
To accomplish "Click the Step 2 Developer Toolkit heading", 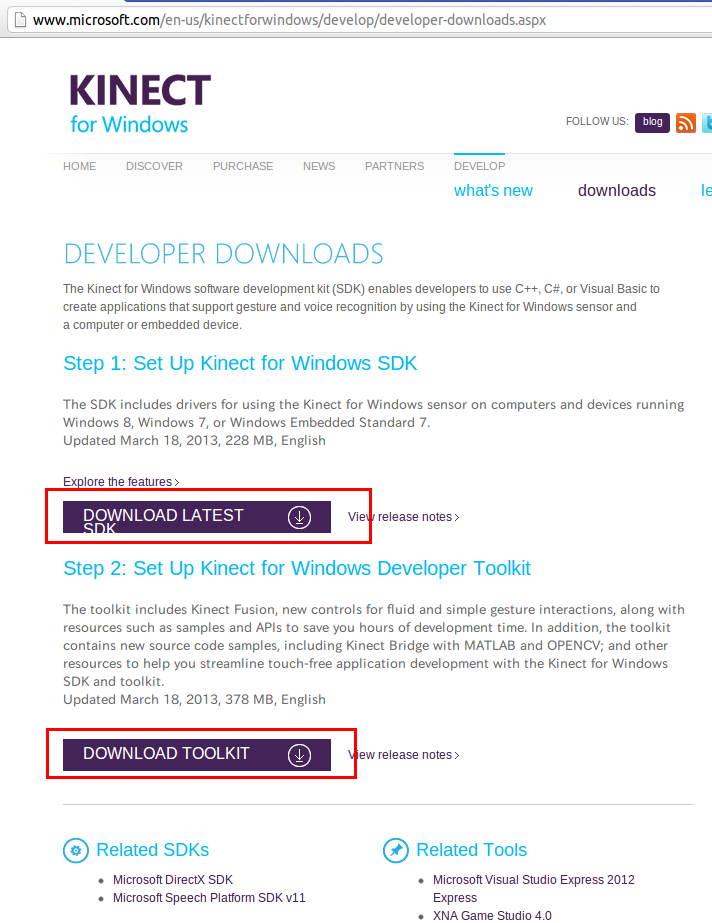I will 297,568.
